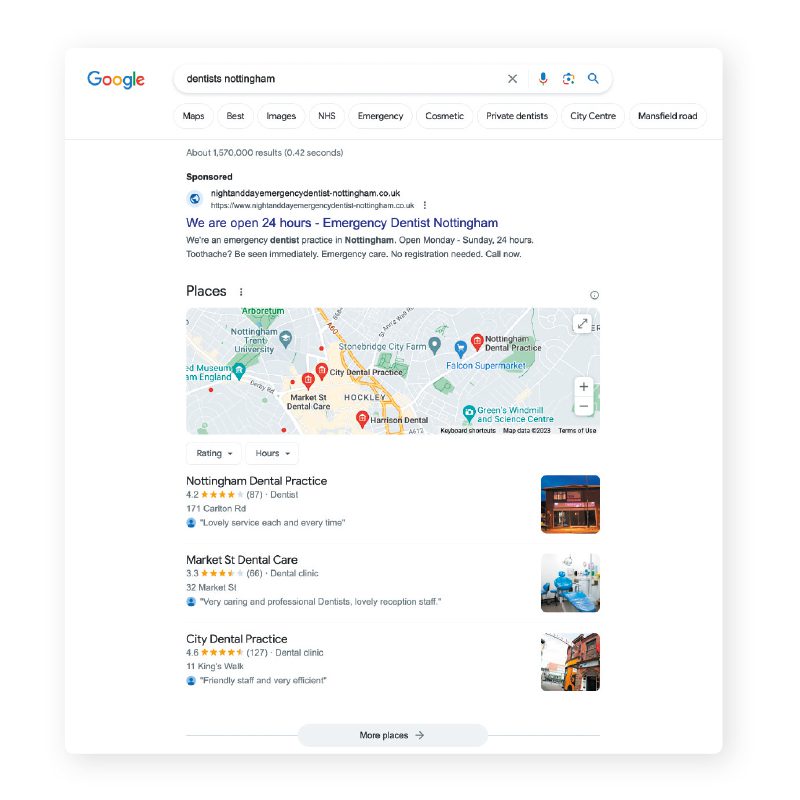Click the Falcon Supermarket shopping pin
This screenshot has width=800, height=800.
coord(460,349)
